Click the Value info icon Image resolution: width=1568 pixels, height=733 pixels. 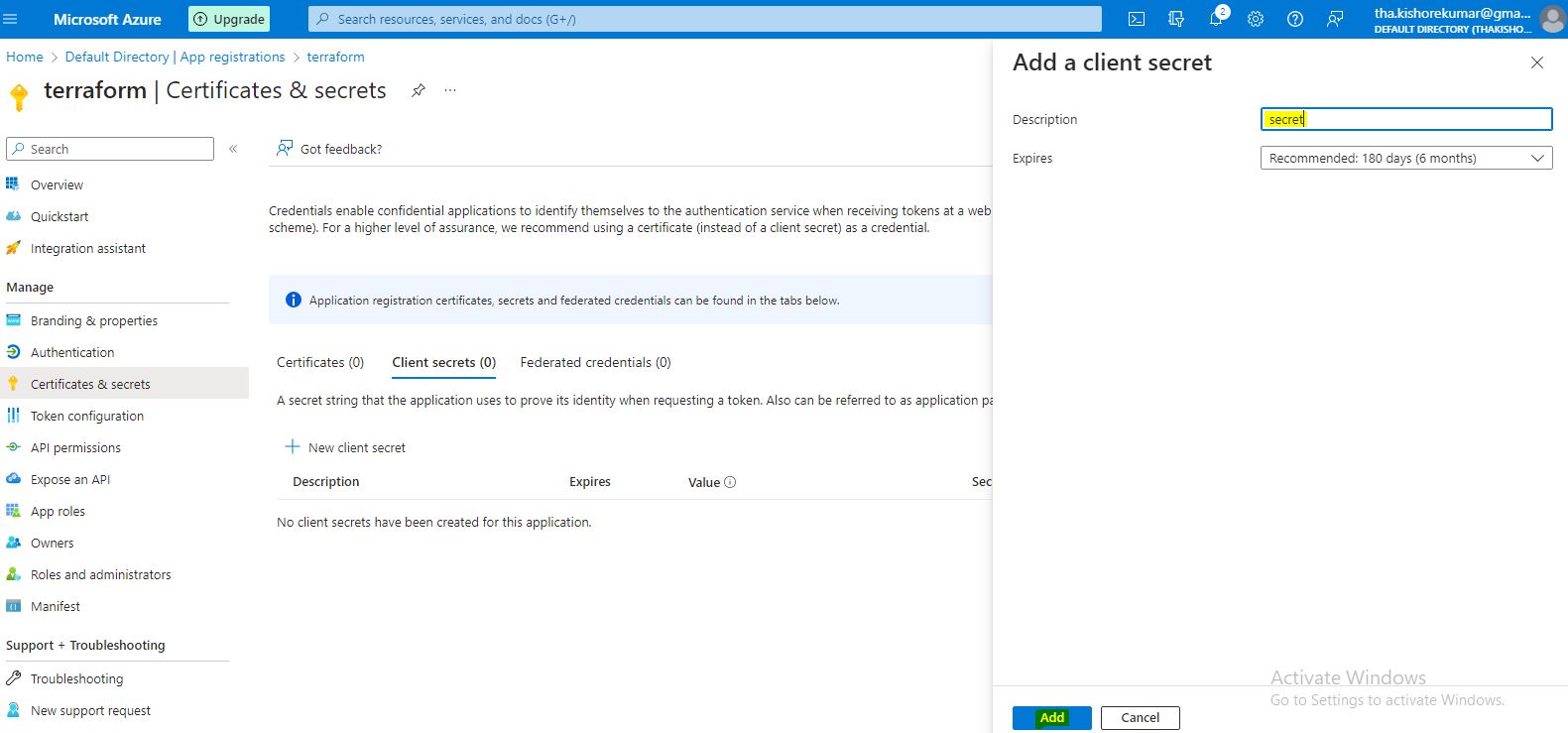click(730, 482)
